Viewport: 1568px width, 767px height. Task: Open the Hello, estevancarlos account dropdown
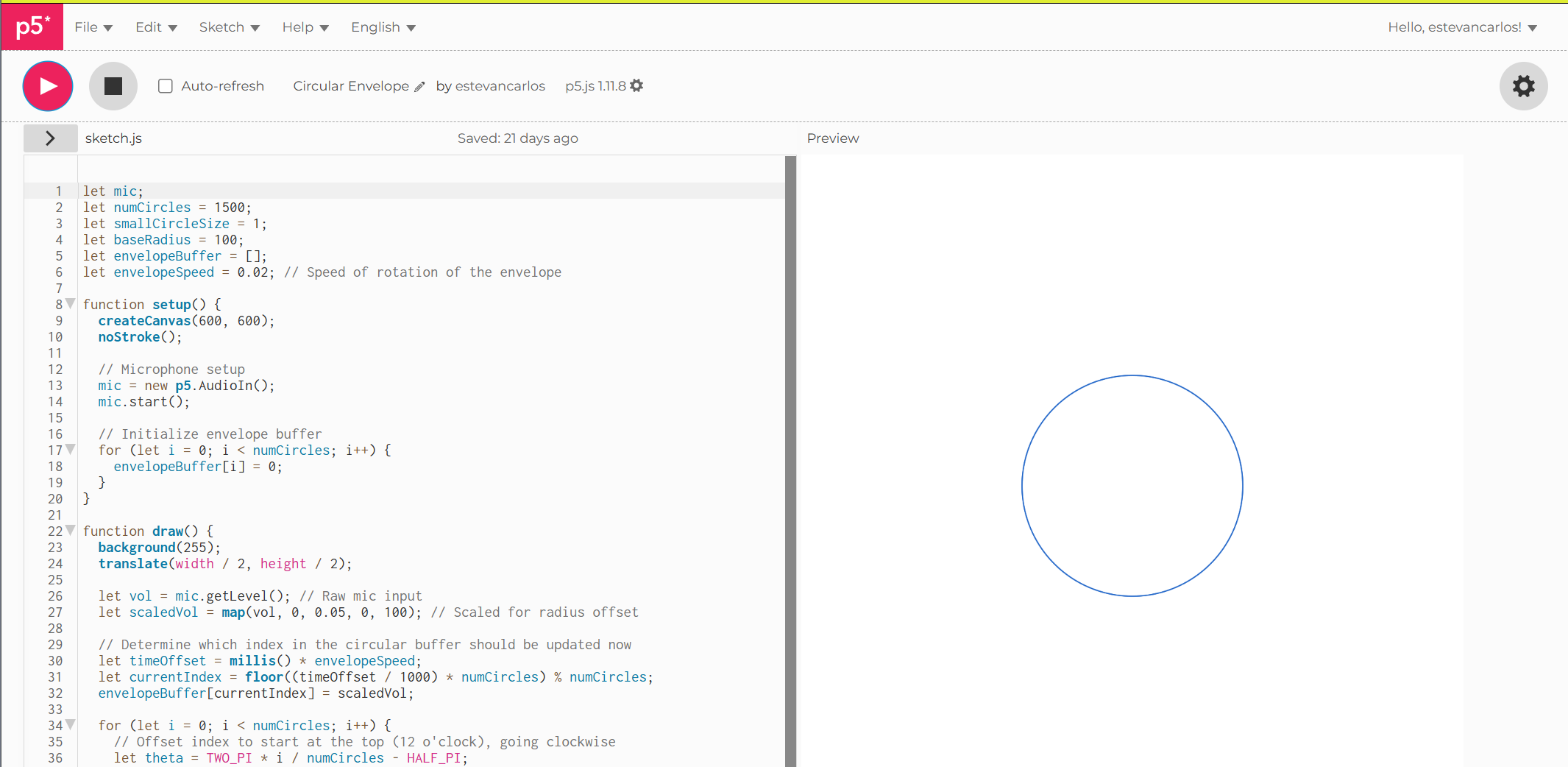pyautogui.click(x=1462, y=27)
